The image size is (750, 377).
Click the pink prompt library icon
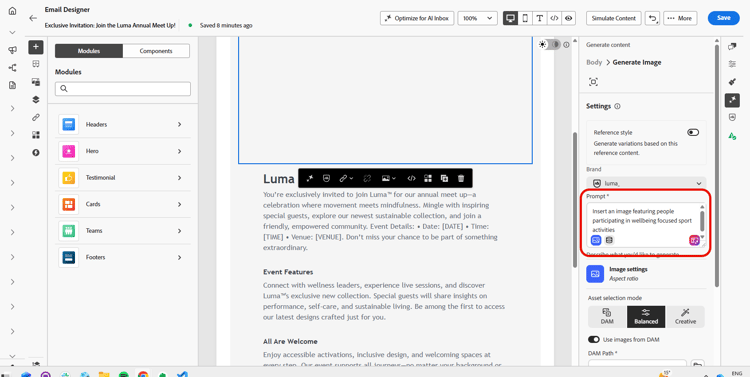(694, 240)
